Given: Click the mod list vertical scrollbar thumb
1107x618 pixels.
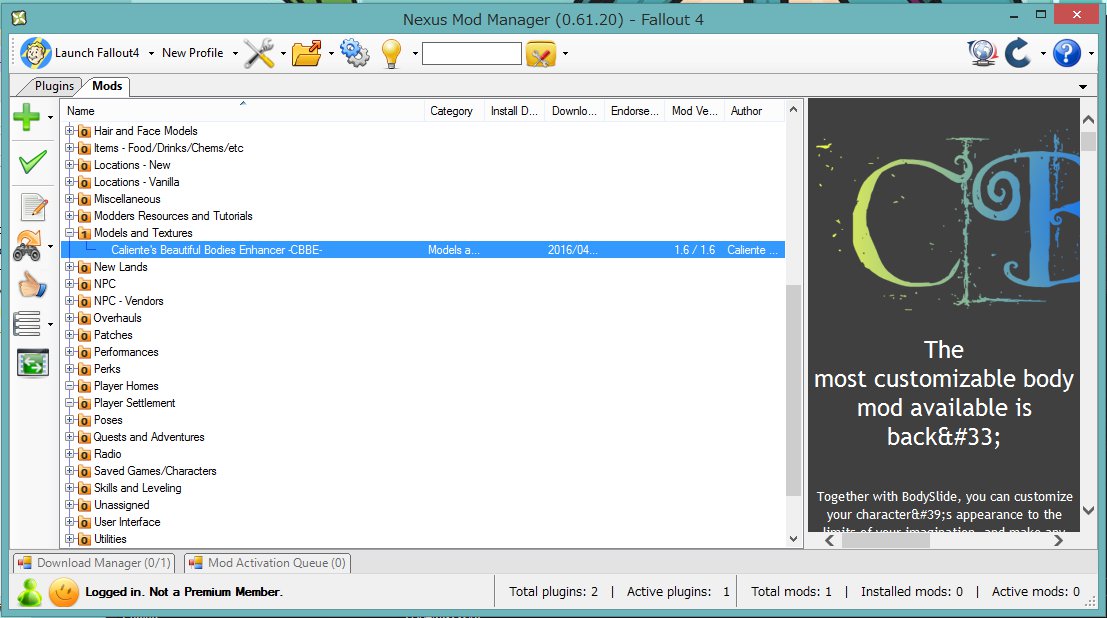Looking at the screenshot, I should tap(793, 390).
